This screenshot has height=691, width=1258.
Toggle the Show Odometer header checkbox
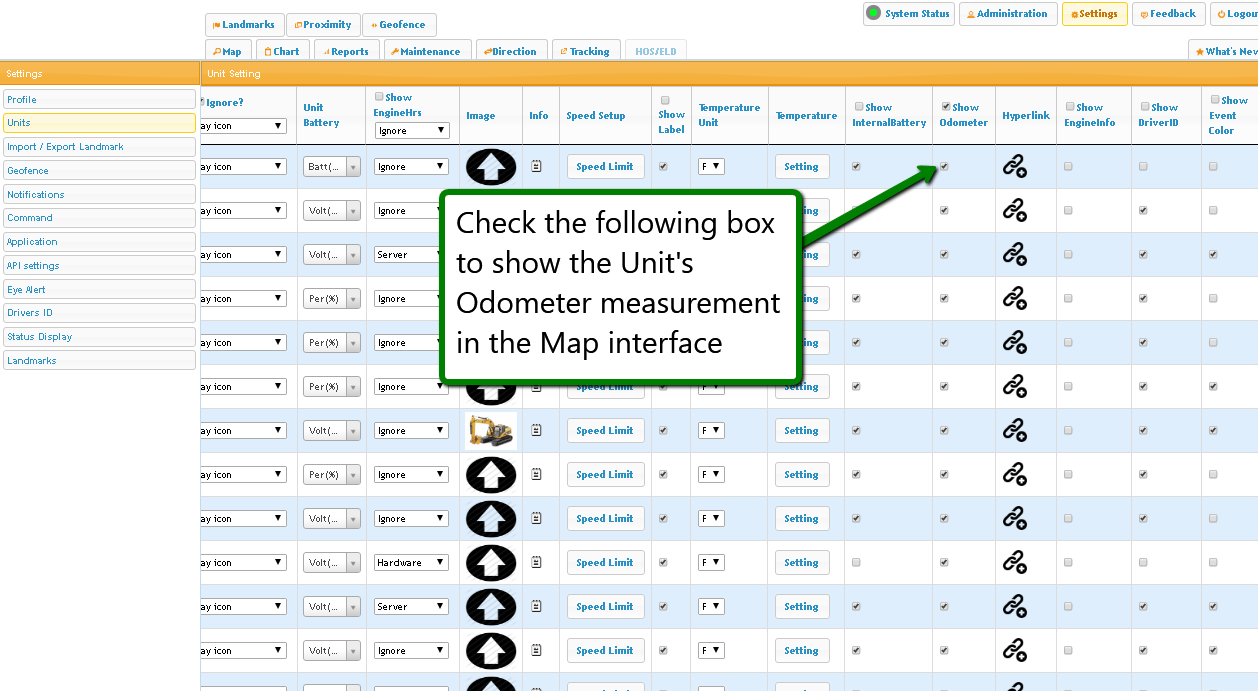[946, 107]
